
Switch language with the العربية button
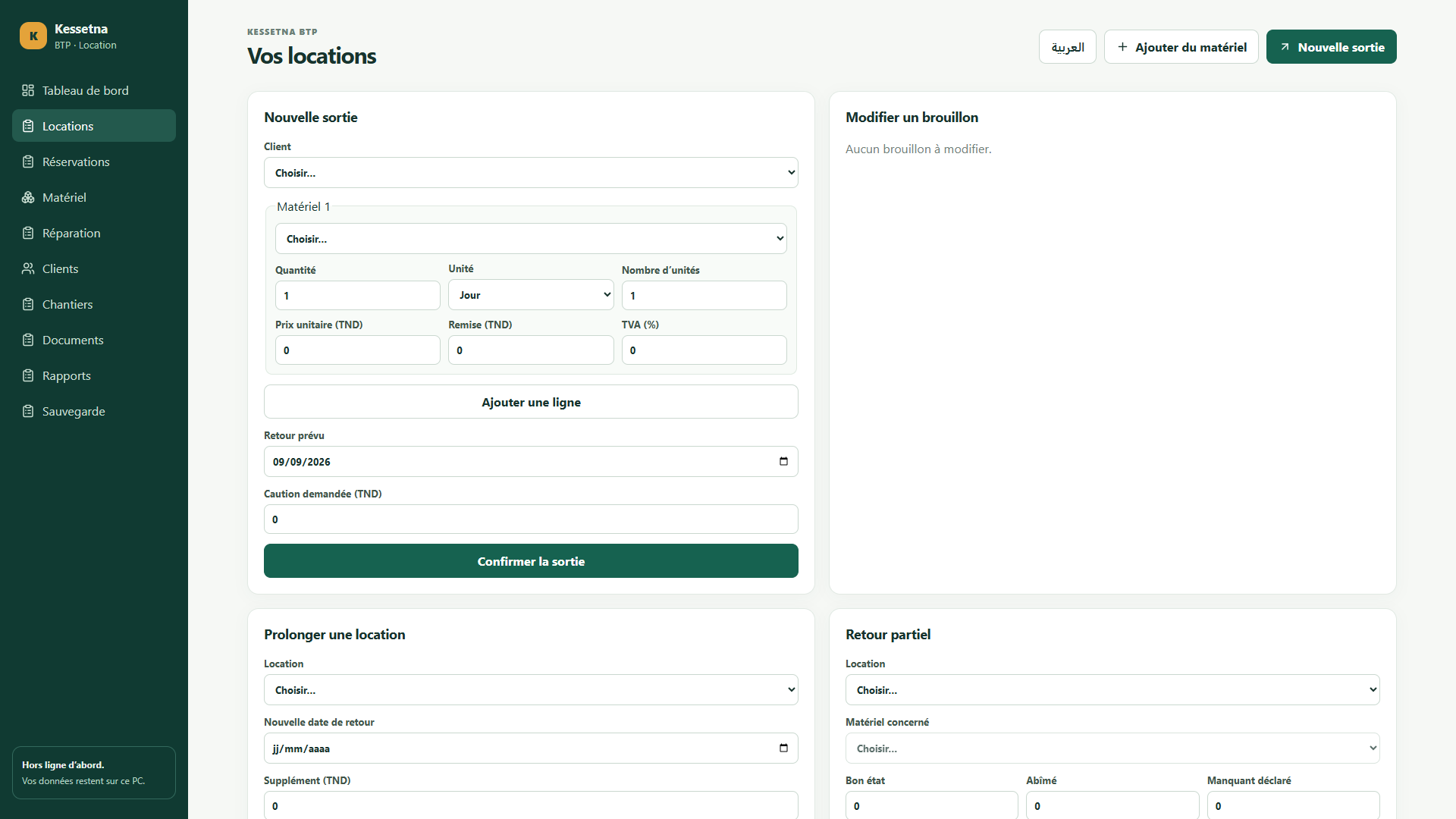(1068, 47)
